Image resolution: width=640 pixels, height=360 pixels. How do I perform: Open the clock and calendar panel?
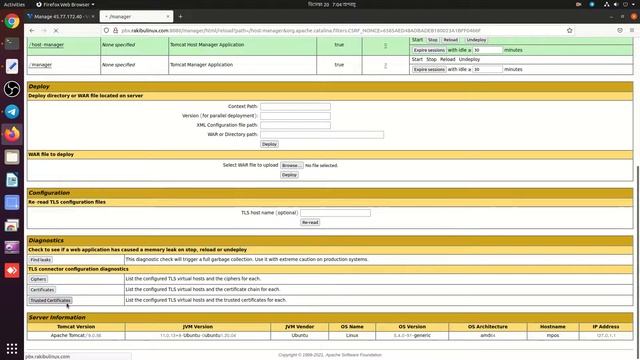pyautogui.click(x=331, y=4)
